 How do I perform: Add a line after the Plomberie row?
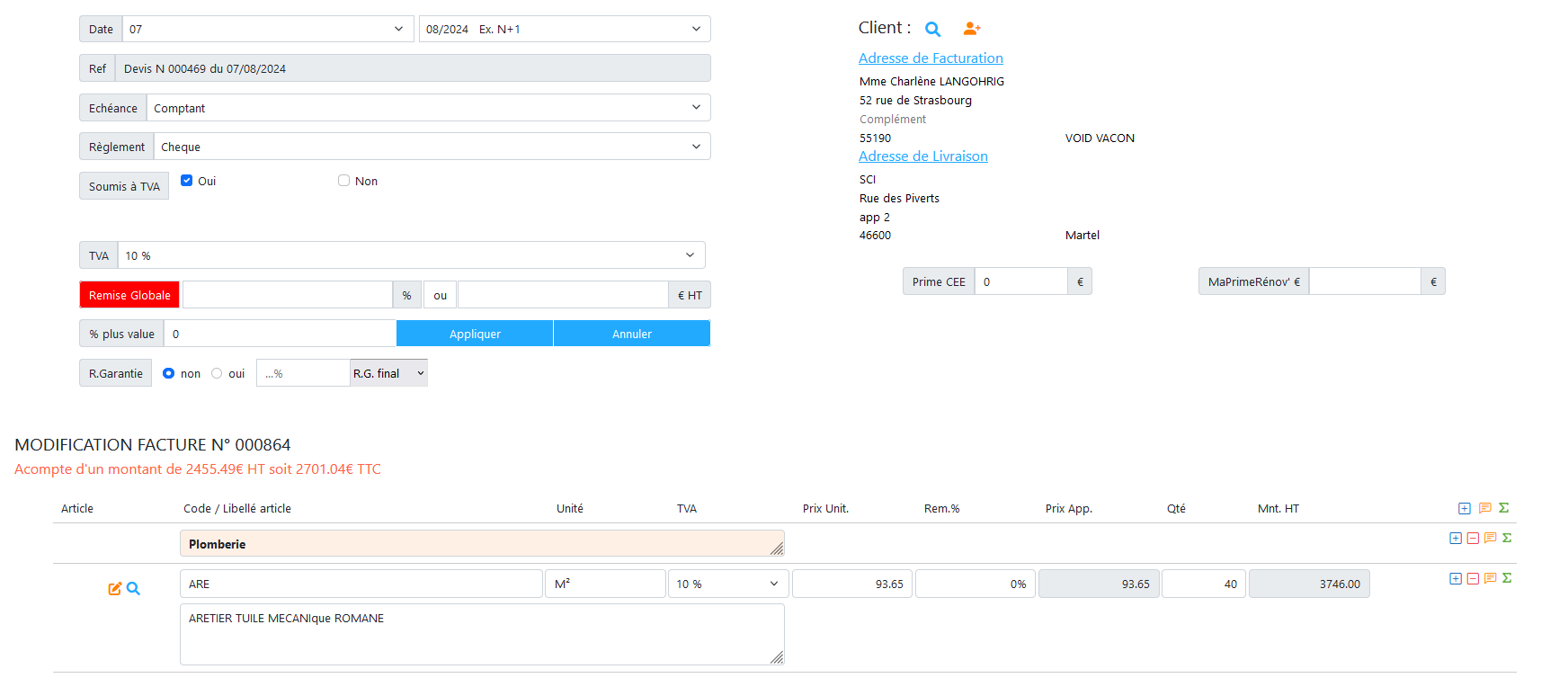pyautogui.click(x=1456, y=538)
